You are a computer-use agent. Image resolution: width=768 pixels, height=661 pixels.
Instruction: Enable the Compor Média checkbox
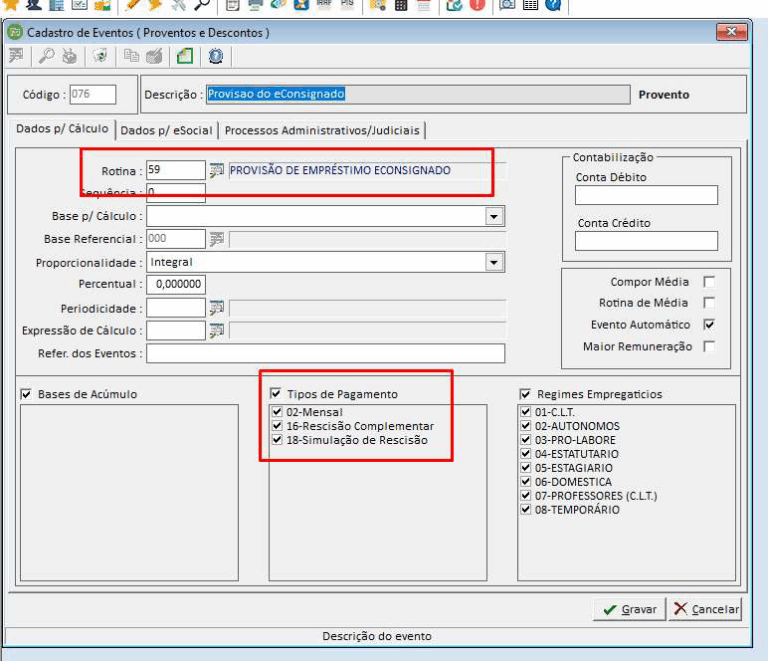click(709, 282)
